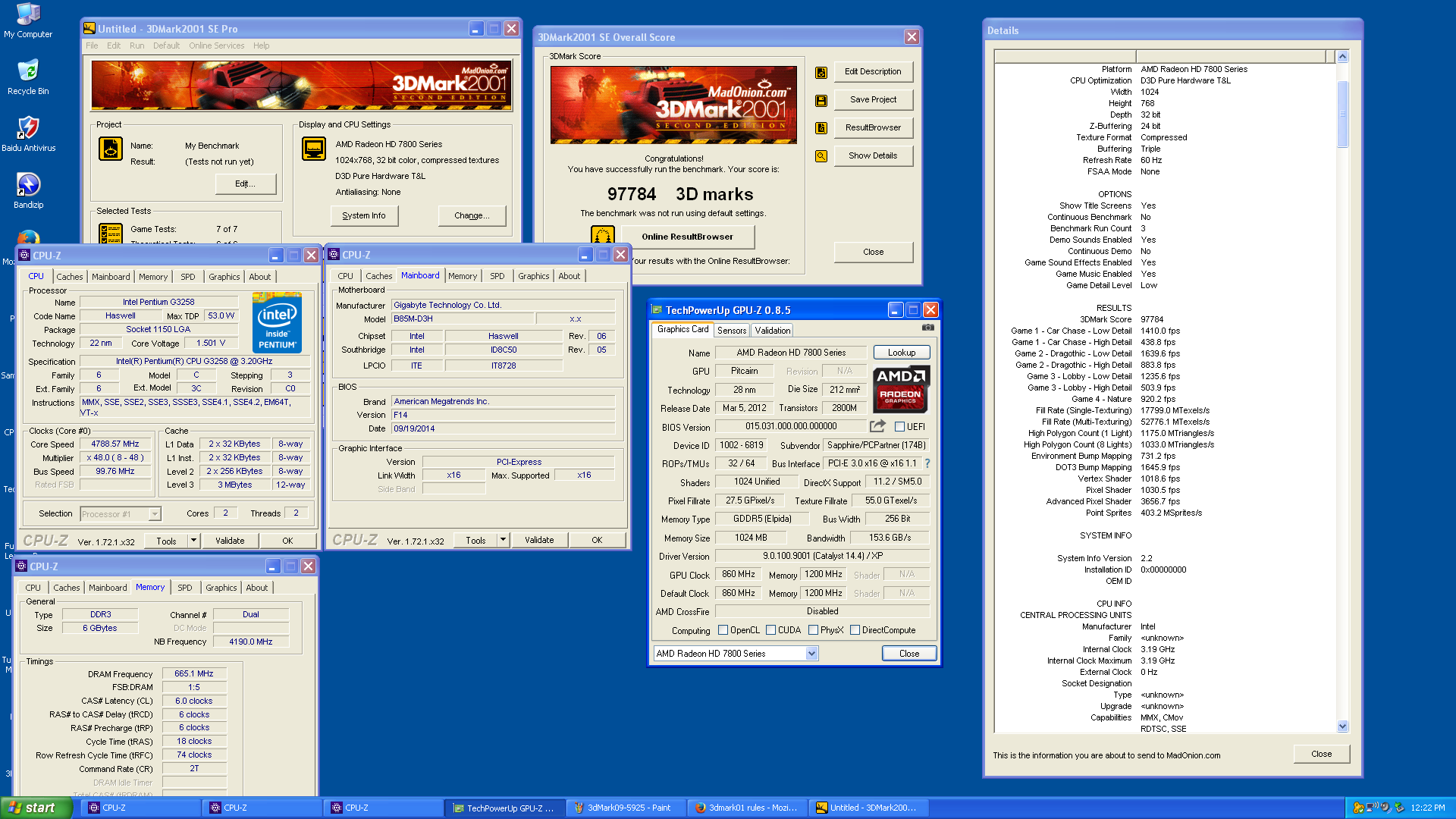The height and width of the screenshot is (819, 1456).
Task: Click Show Details magnifier icon
Action: (821, 156)
